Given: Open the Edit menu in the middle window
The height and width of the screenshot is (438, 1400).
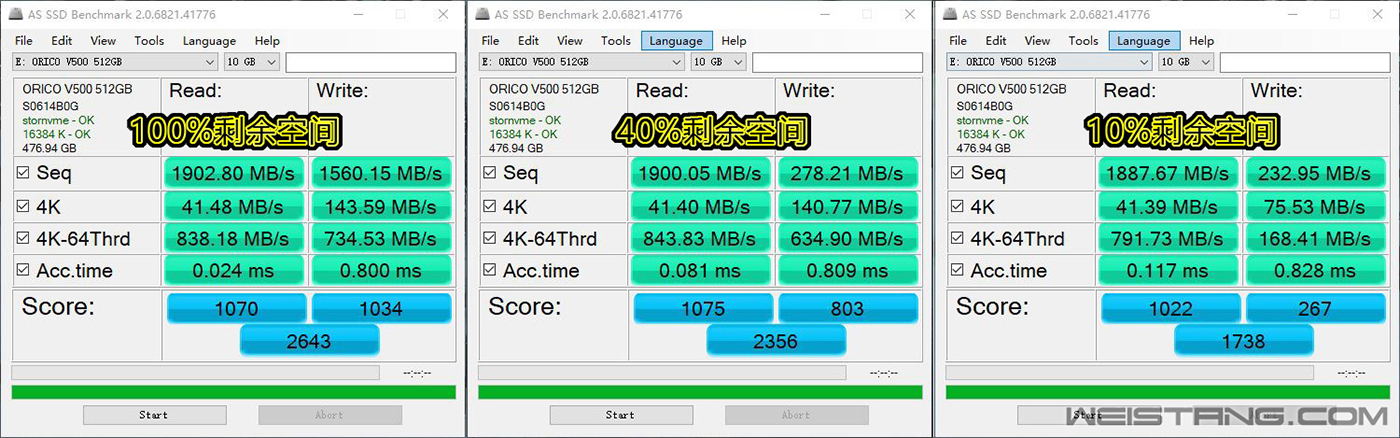Looking at the screenshot, I should 528,41.
